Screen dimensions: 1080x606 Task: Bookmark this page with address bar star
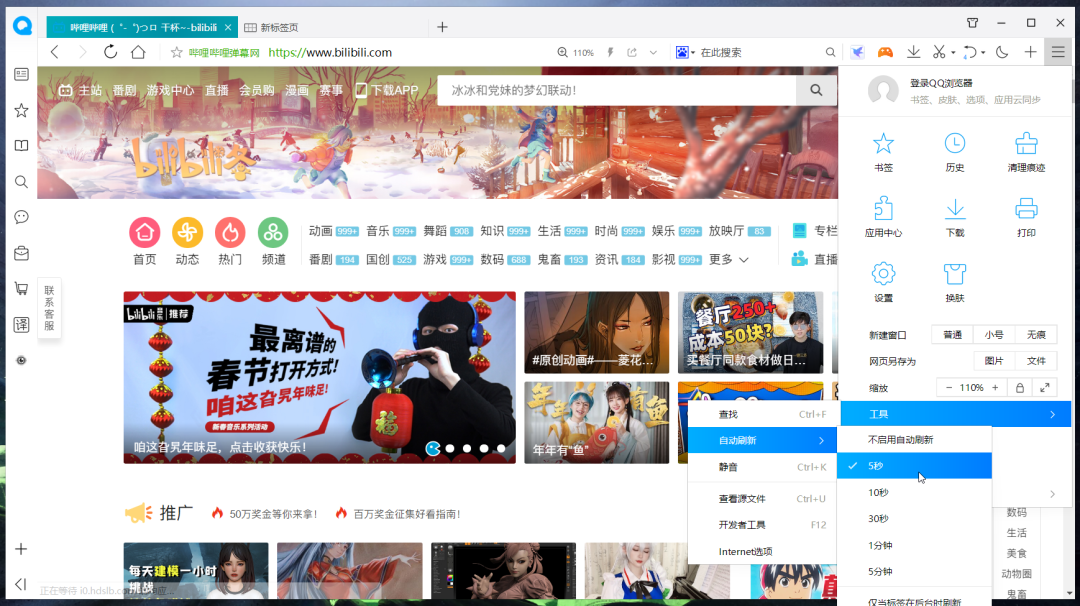tap(176, 52)
